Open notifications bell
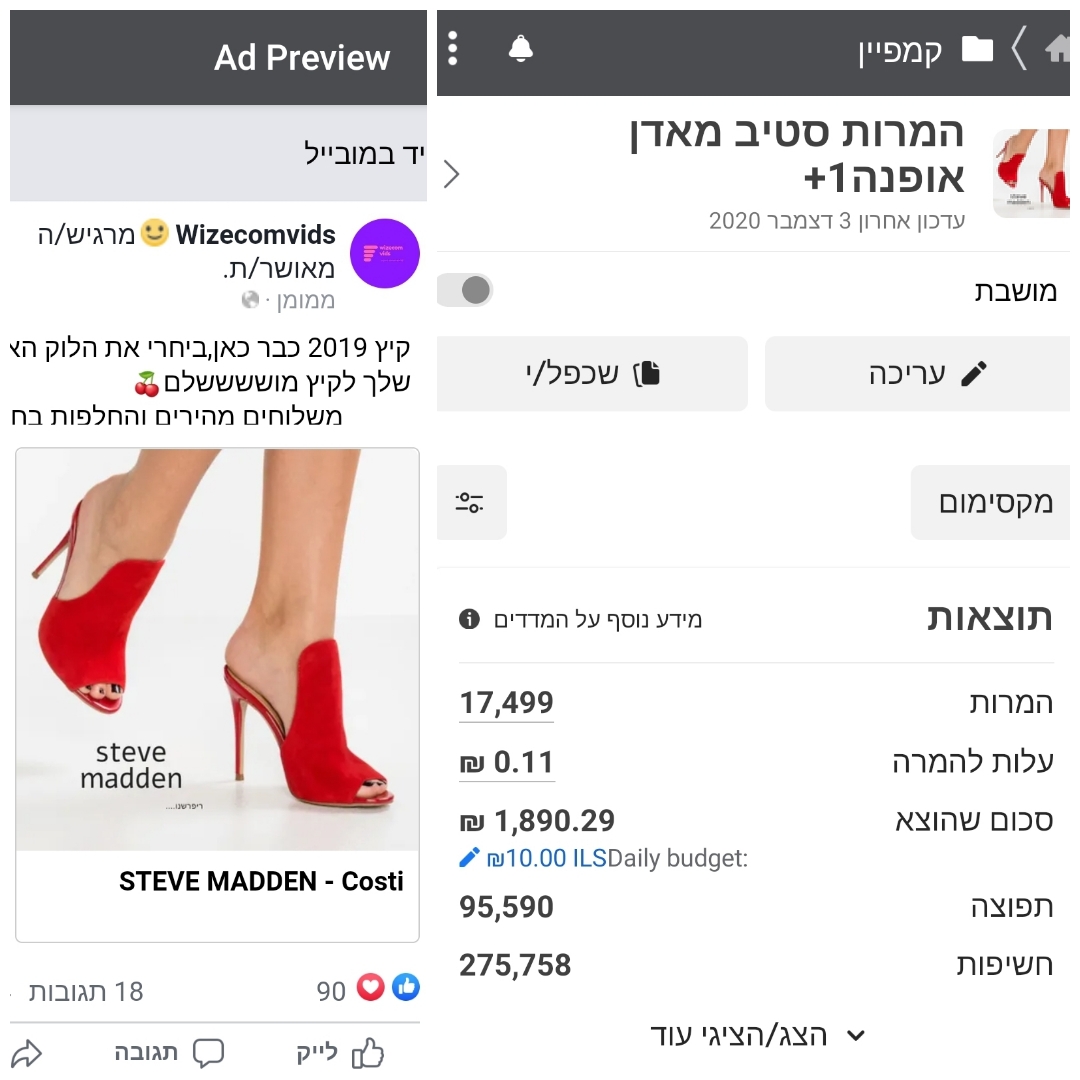This screenshot has width=1080, height=1080. (x=521, y=49)
